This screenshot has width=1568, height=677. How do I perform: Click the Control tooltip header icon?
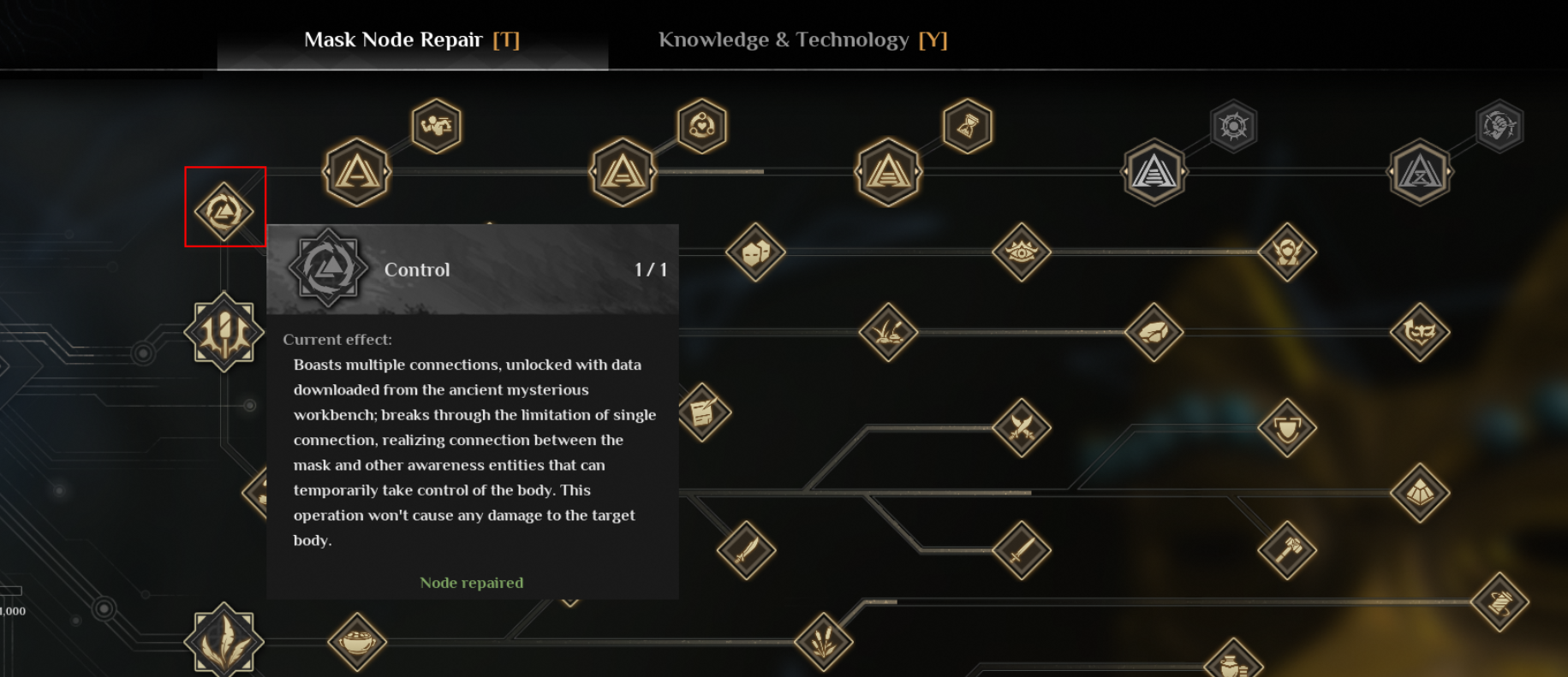click(x=328, y=268)
